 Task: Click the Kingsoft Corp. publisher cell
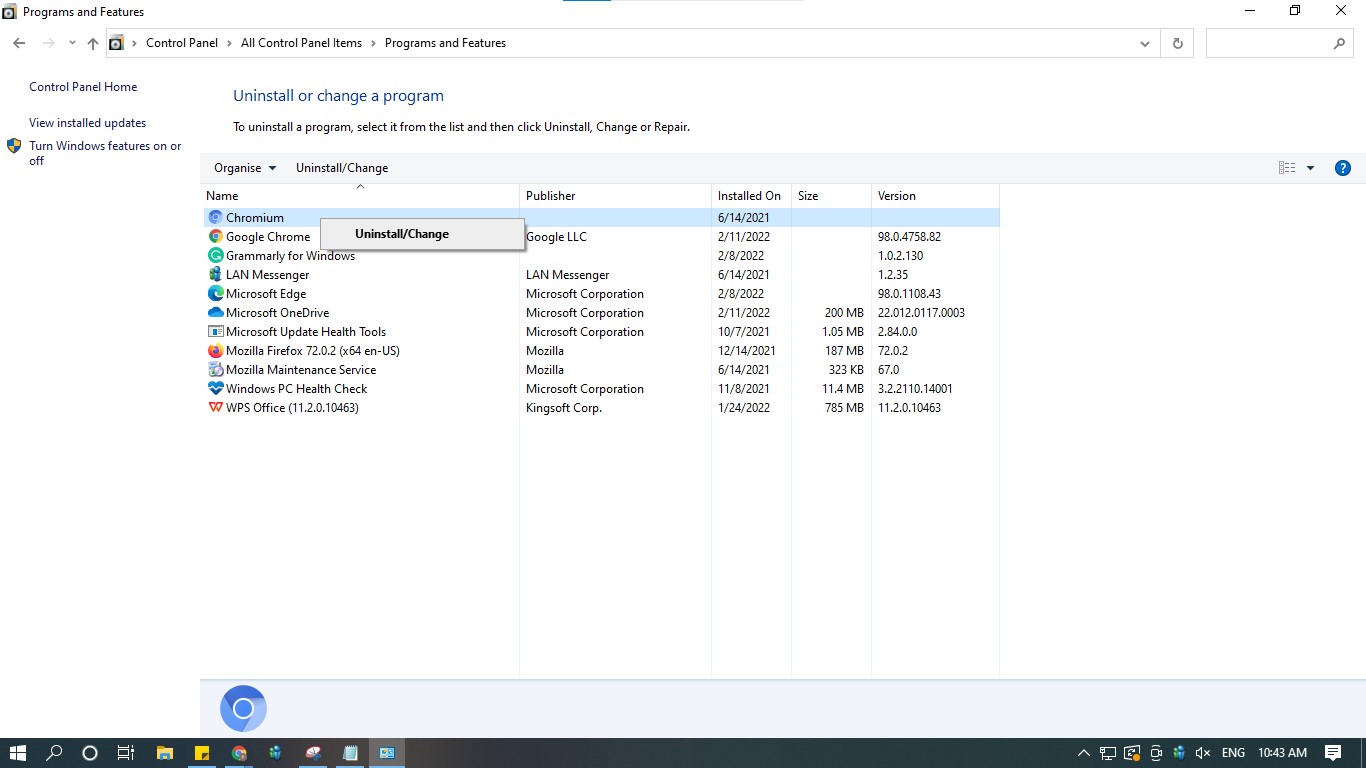click(564, 408)
